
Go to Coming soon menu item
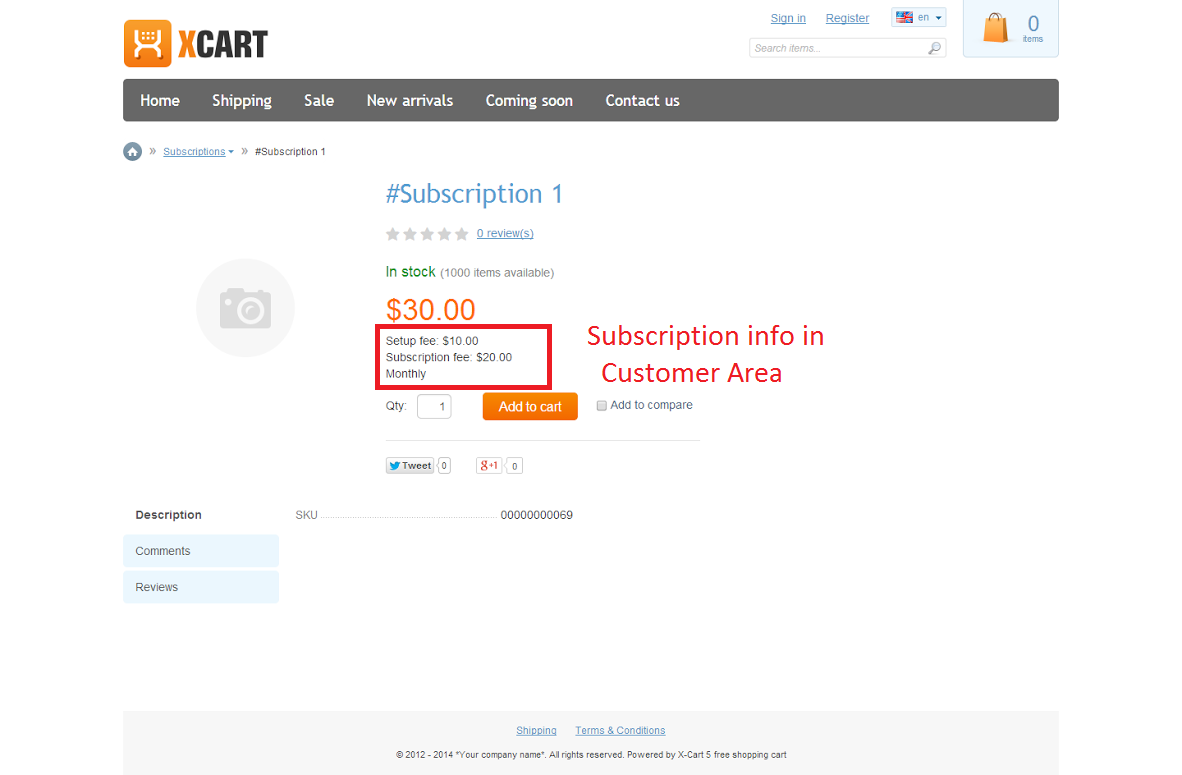point(529,100)
